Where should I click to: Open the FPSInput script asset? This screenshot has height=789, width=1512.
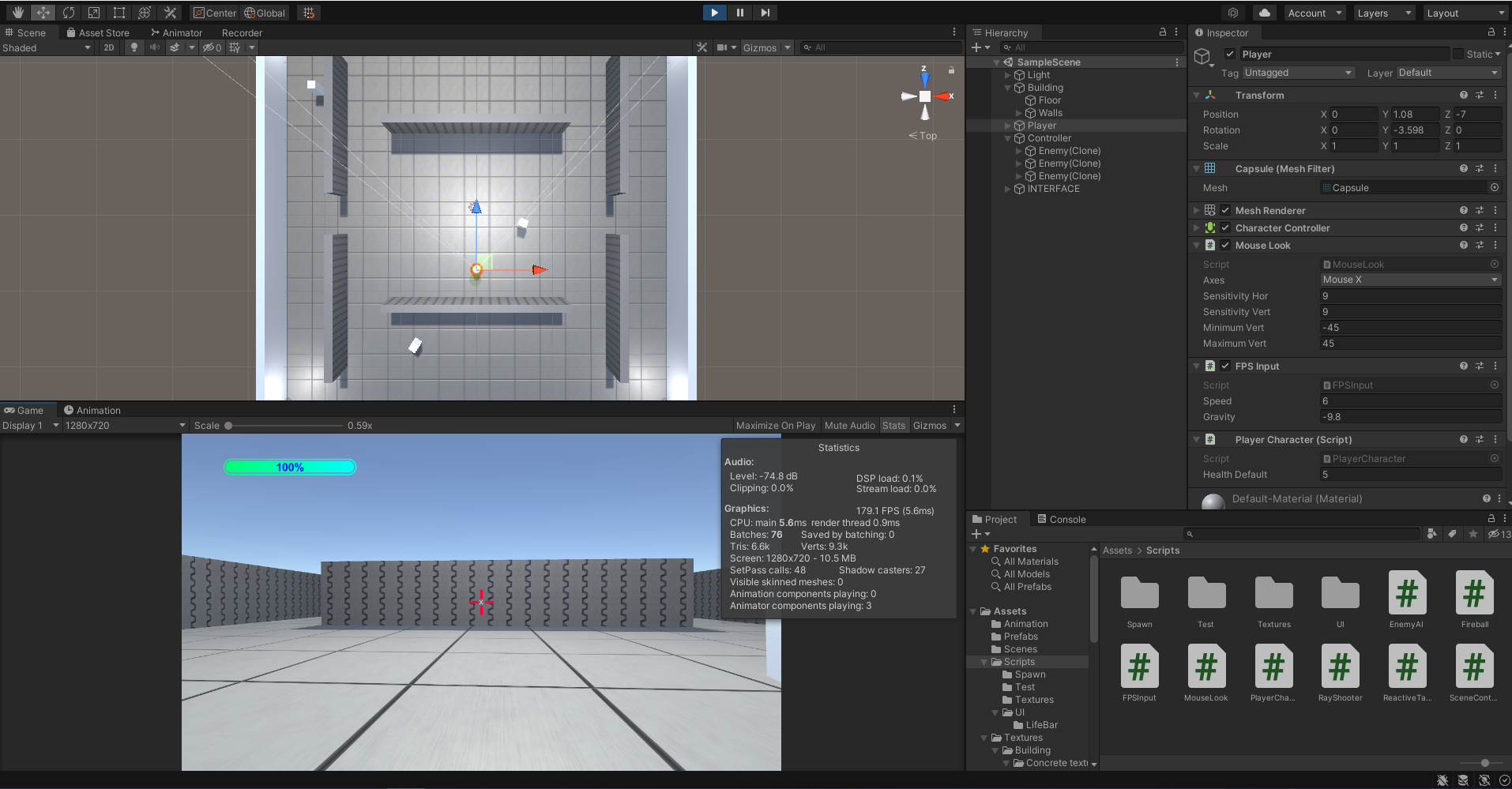[x=1139, y=672]
